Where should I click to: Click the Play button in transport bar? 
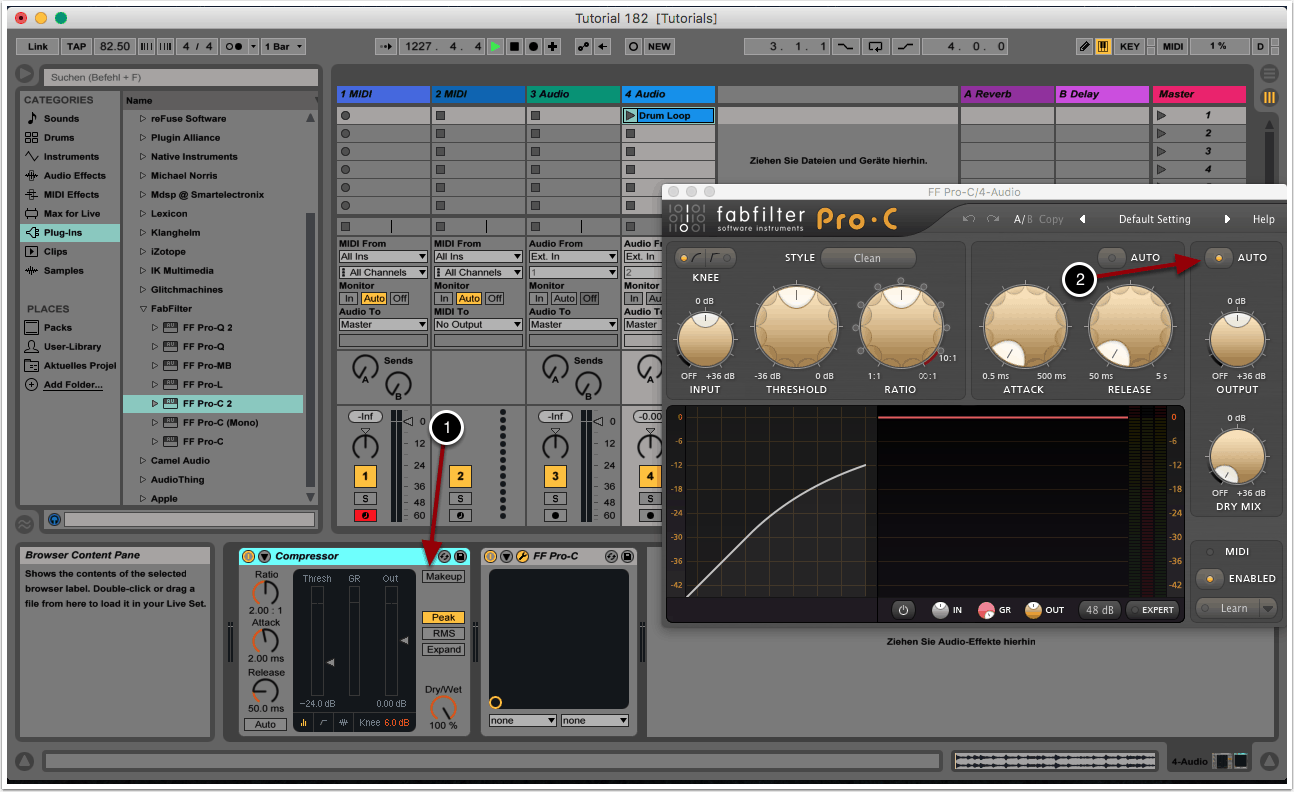pyautogui.click(x=496, y=47)
